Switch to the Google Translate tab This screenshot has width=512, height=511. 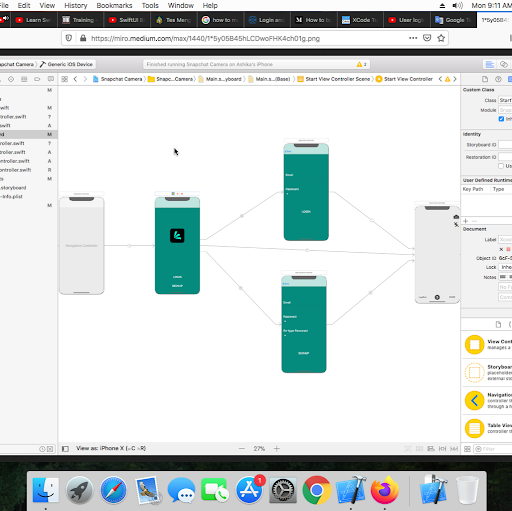click(x=453, y=20)
